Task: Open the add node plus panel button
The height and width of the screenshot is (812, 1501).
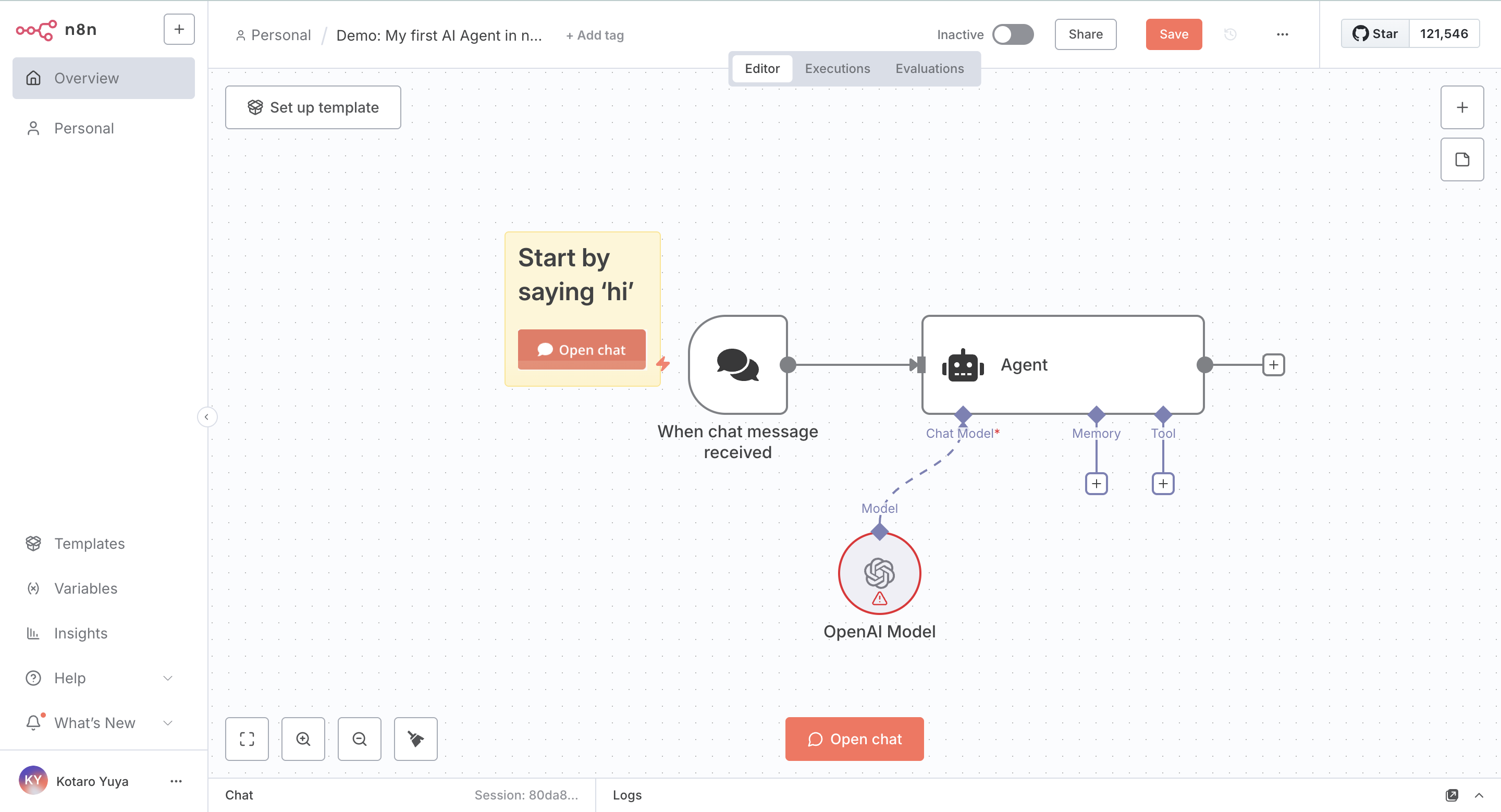Action: coord(1462,107)
